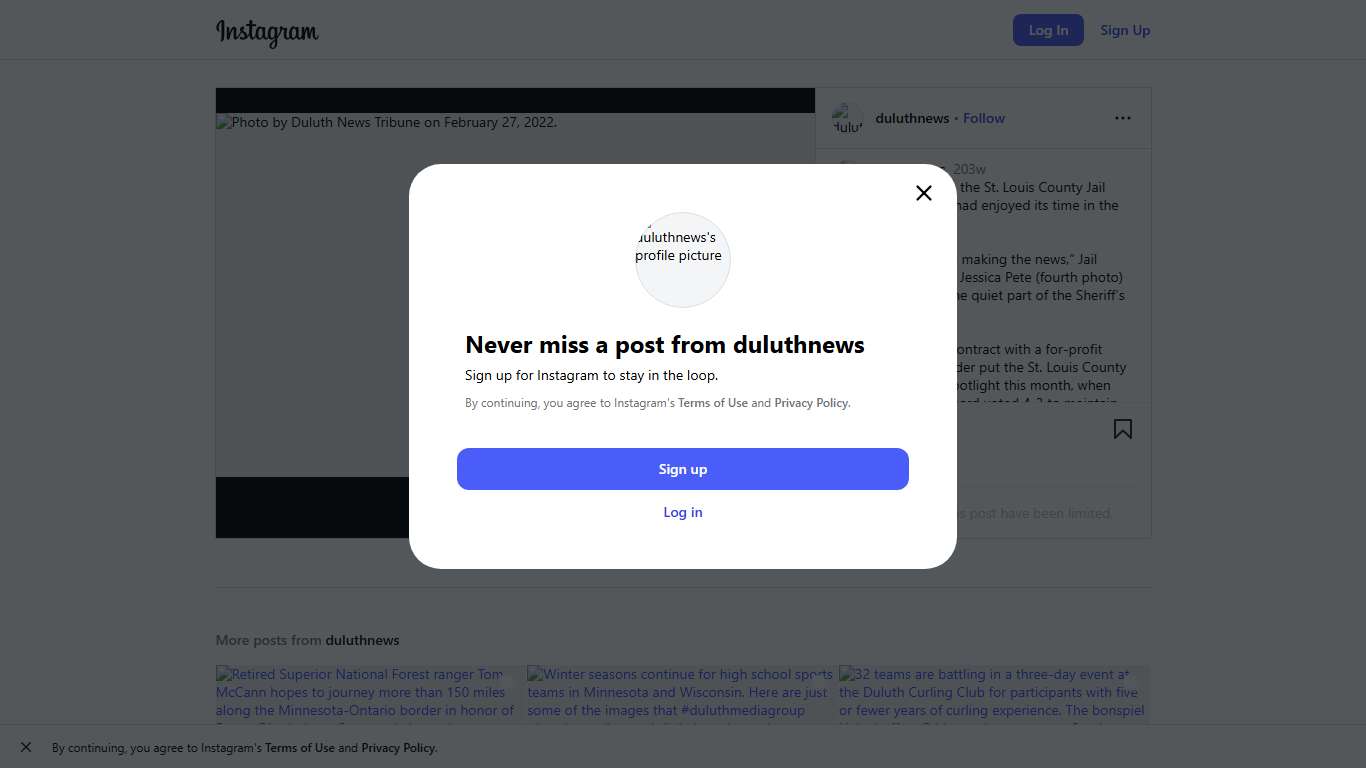
Task: Save post with the bookmark icon
Action: (1123, 429)
